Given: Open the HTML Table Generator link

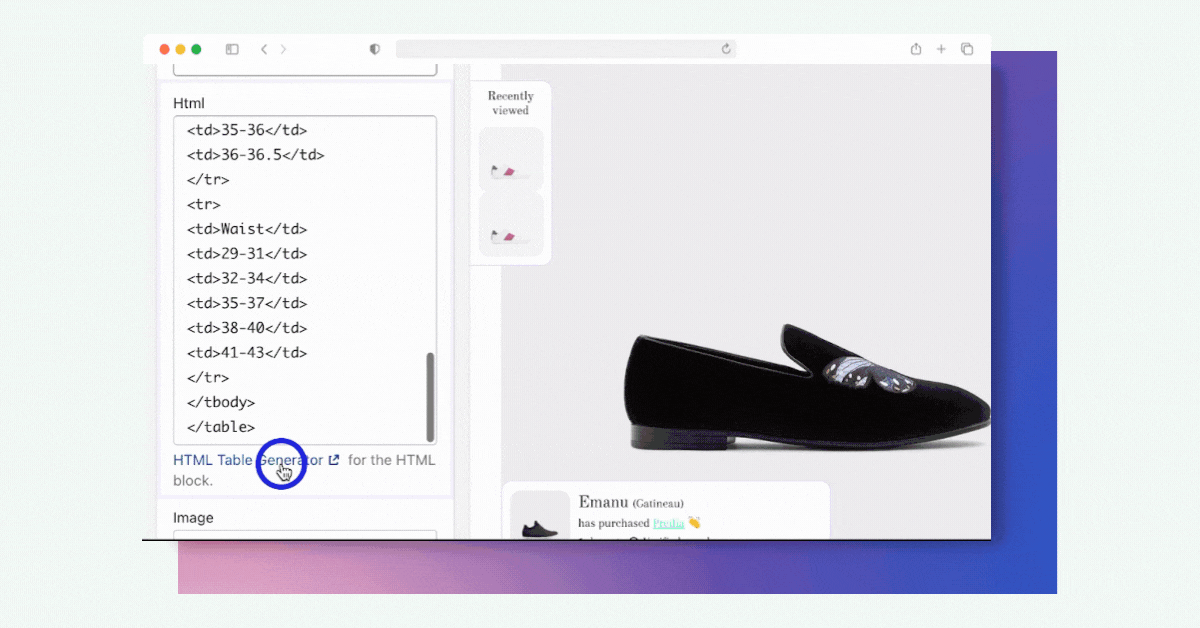Looking at the screenshot, I should (x=248, y=460).
